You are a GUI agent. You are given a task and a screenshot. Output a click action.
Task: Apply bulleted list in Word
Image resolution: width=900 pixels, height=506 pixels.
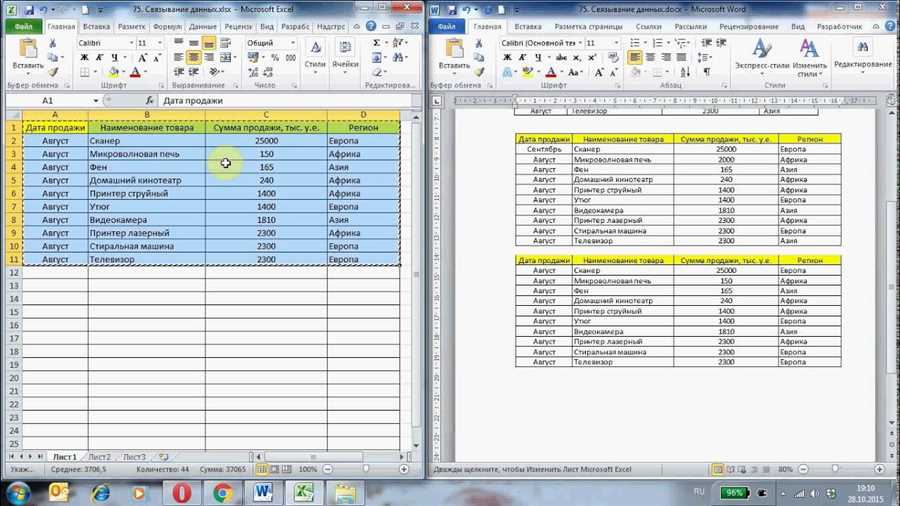[x=635, y=43]
